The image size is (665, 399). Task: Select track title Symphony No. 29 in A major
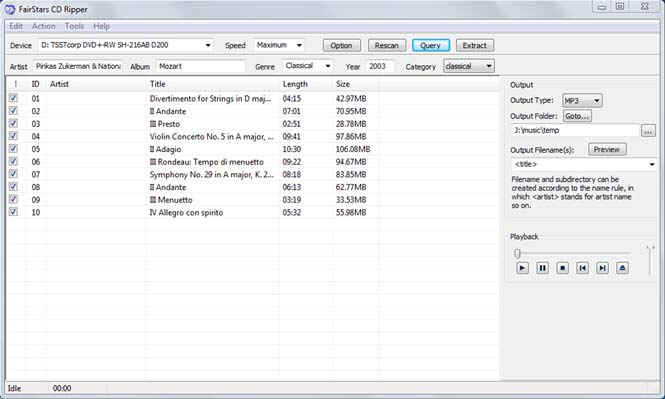[x=212, y=174]
